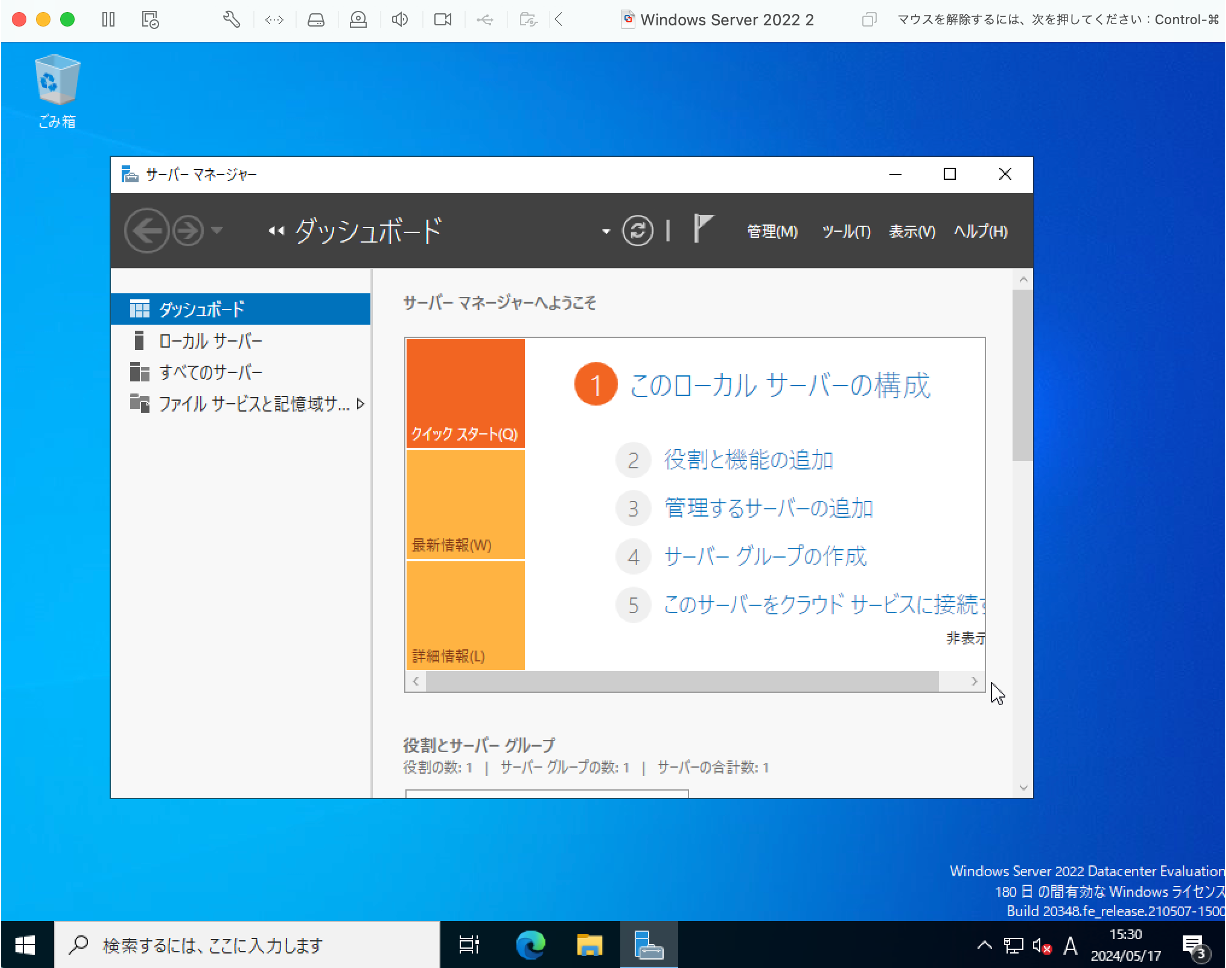Click the Server Manager taskbar icon

pyautogui.click(x=650, y=944)
